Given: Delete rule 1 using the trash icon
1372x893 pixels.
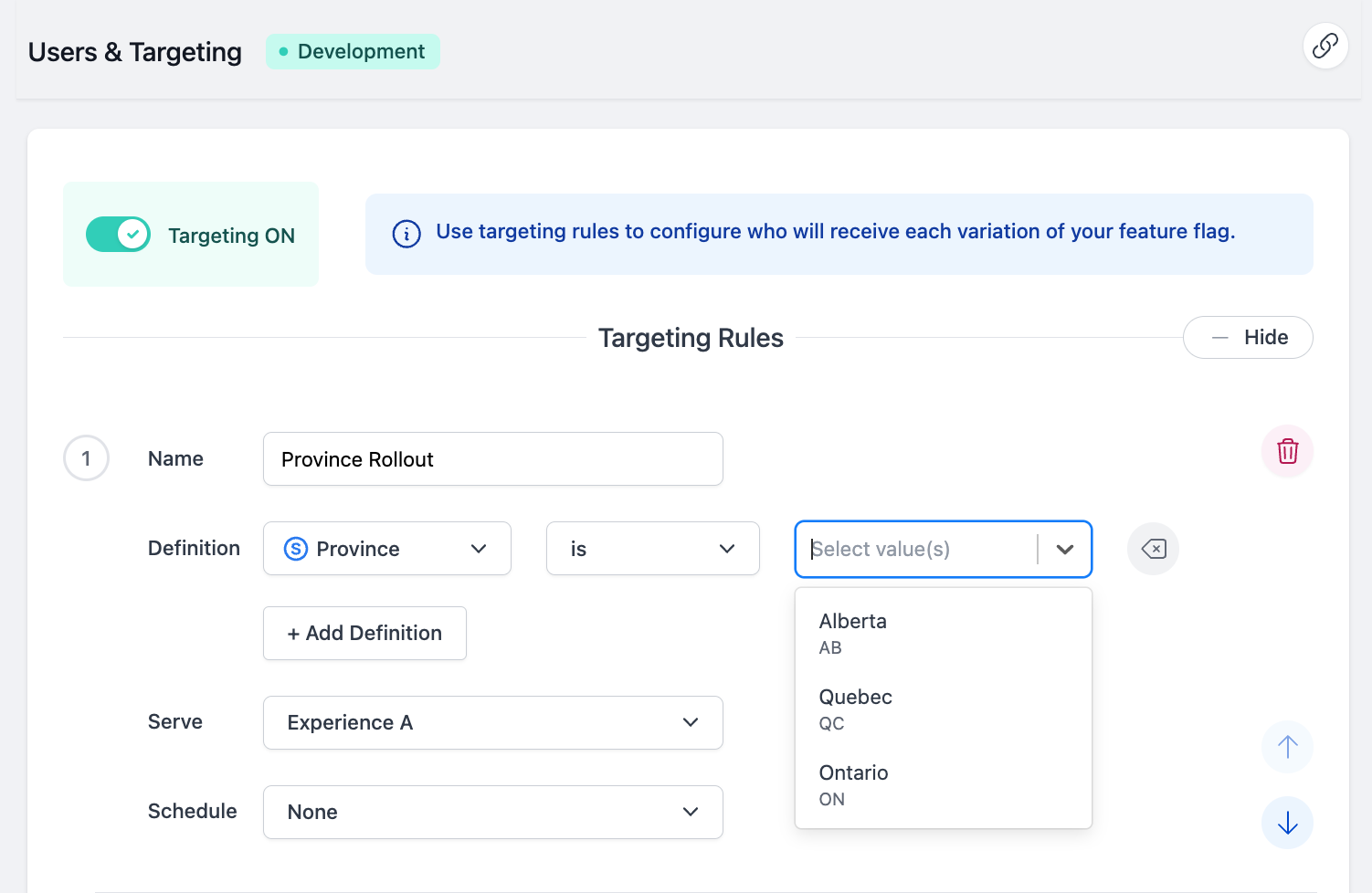Looking at the screenshot, I should coord(1287,451).
